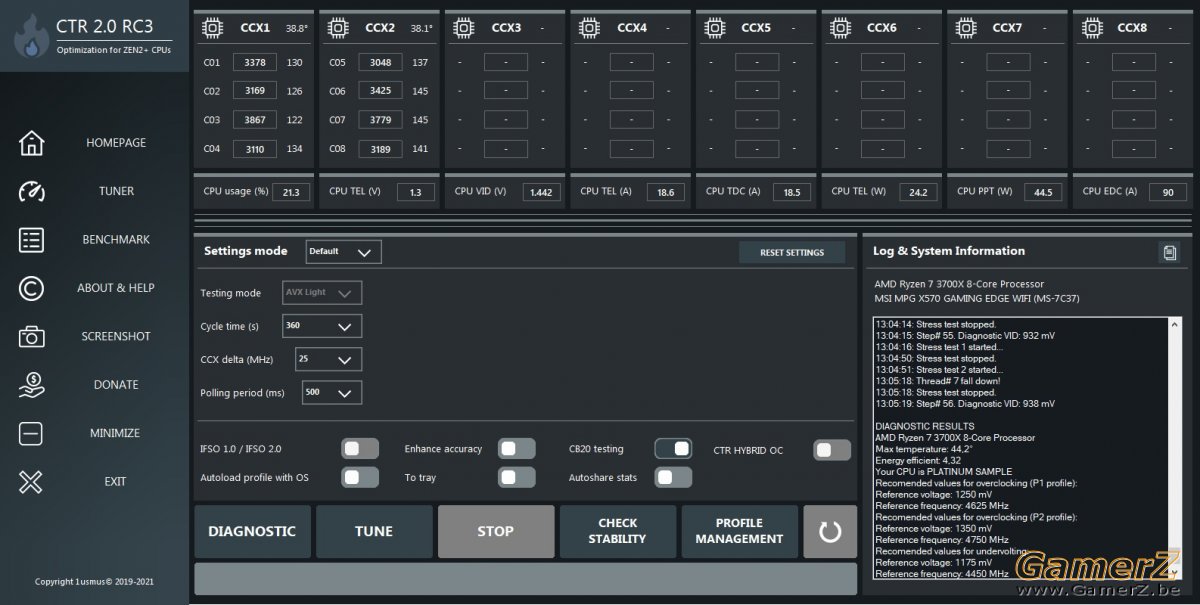Click the C01 frequency field 3378
Screen dimensions: 1200x605
coord(254,62)
